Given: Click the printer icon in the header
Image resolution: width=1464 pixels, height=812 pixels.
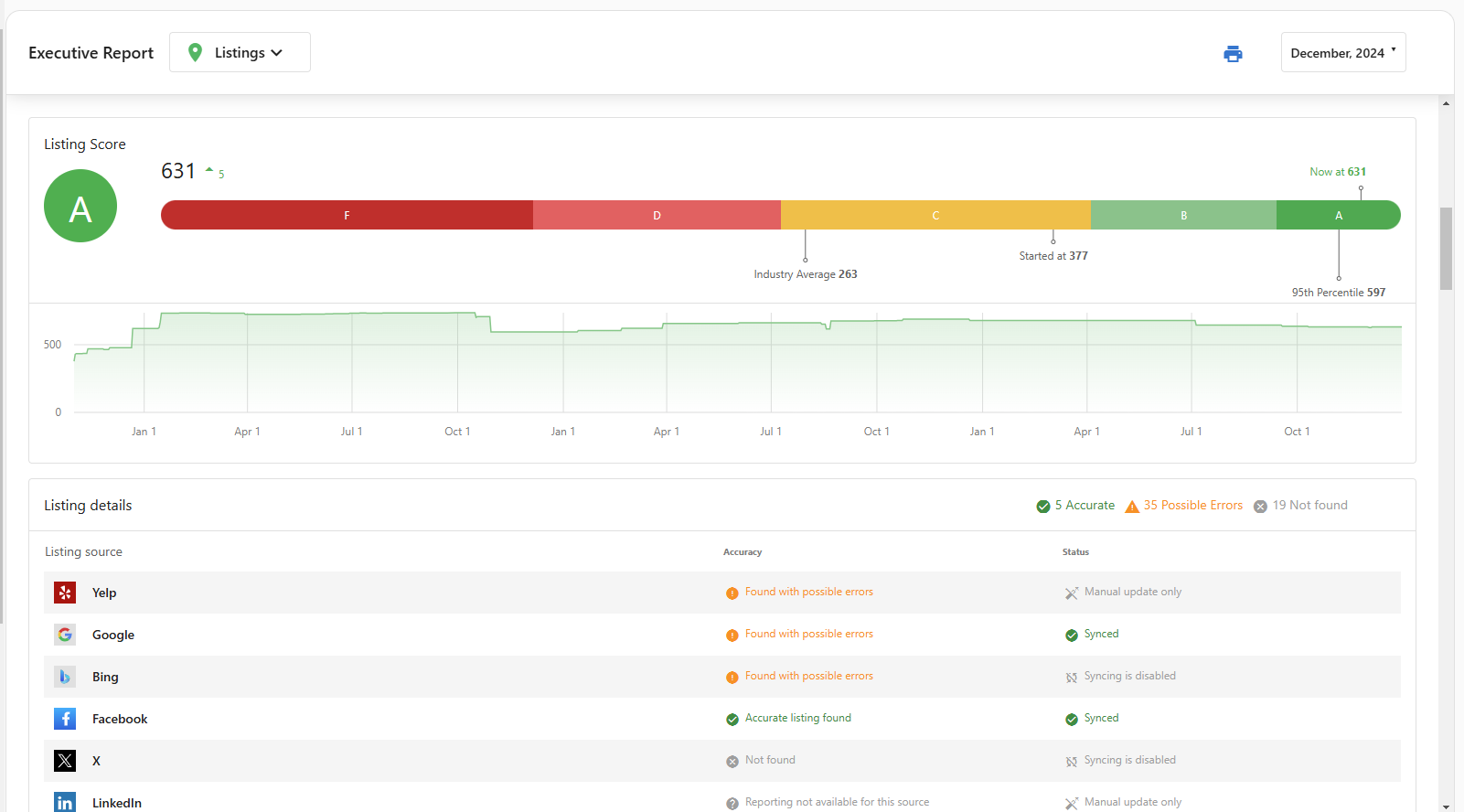Looking at the screenshot, I should (x=1233, y=53).
